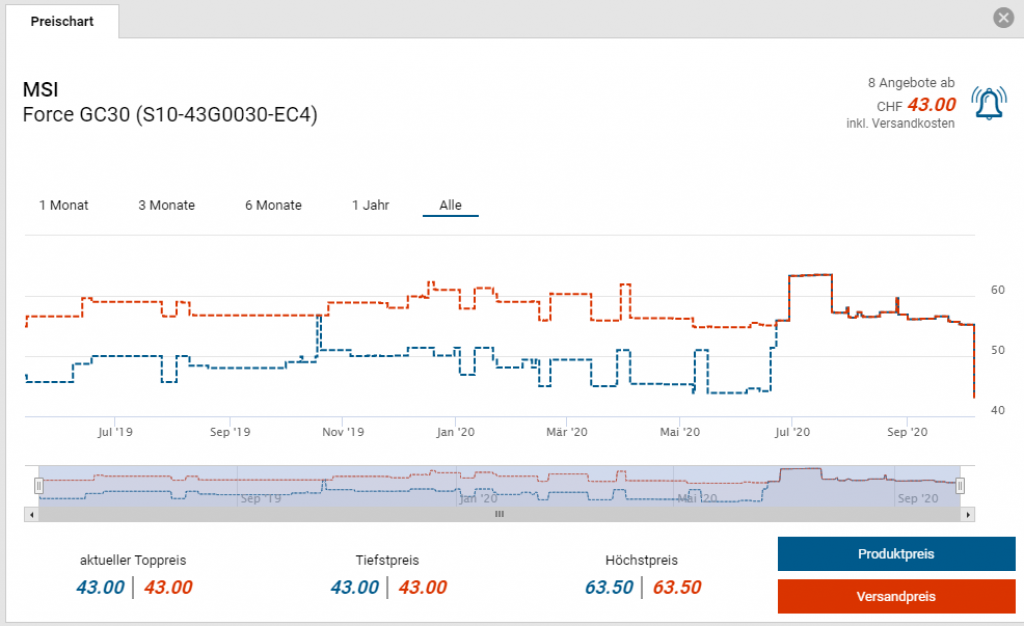Click the 8 Angebote ab text
The image size is (1024, 626).
[x=910, y=84]
